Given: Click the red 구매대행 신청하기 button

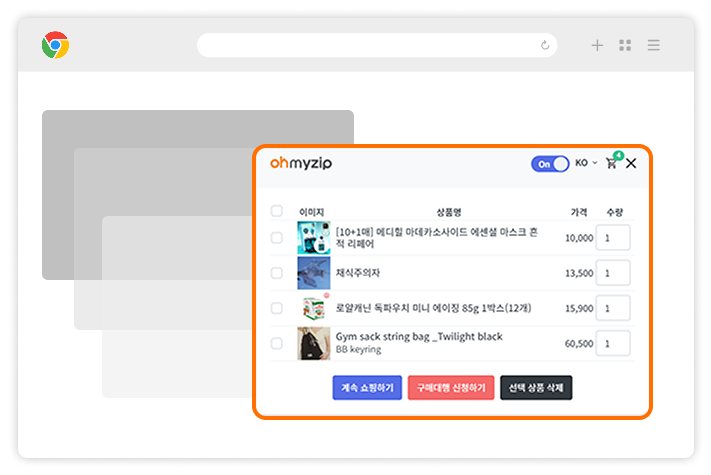Looking at the screenshot, I should point(451,387).
